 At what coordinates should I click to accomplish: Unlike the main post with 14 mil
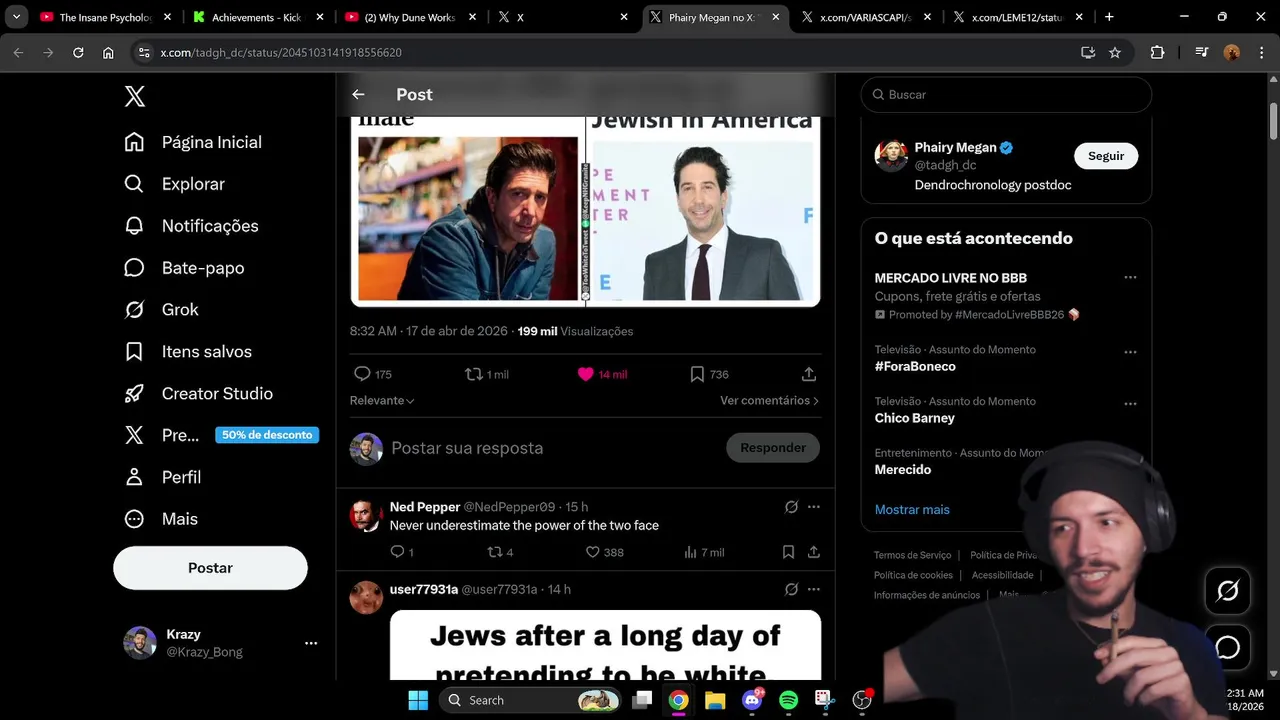(602, 374)
